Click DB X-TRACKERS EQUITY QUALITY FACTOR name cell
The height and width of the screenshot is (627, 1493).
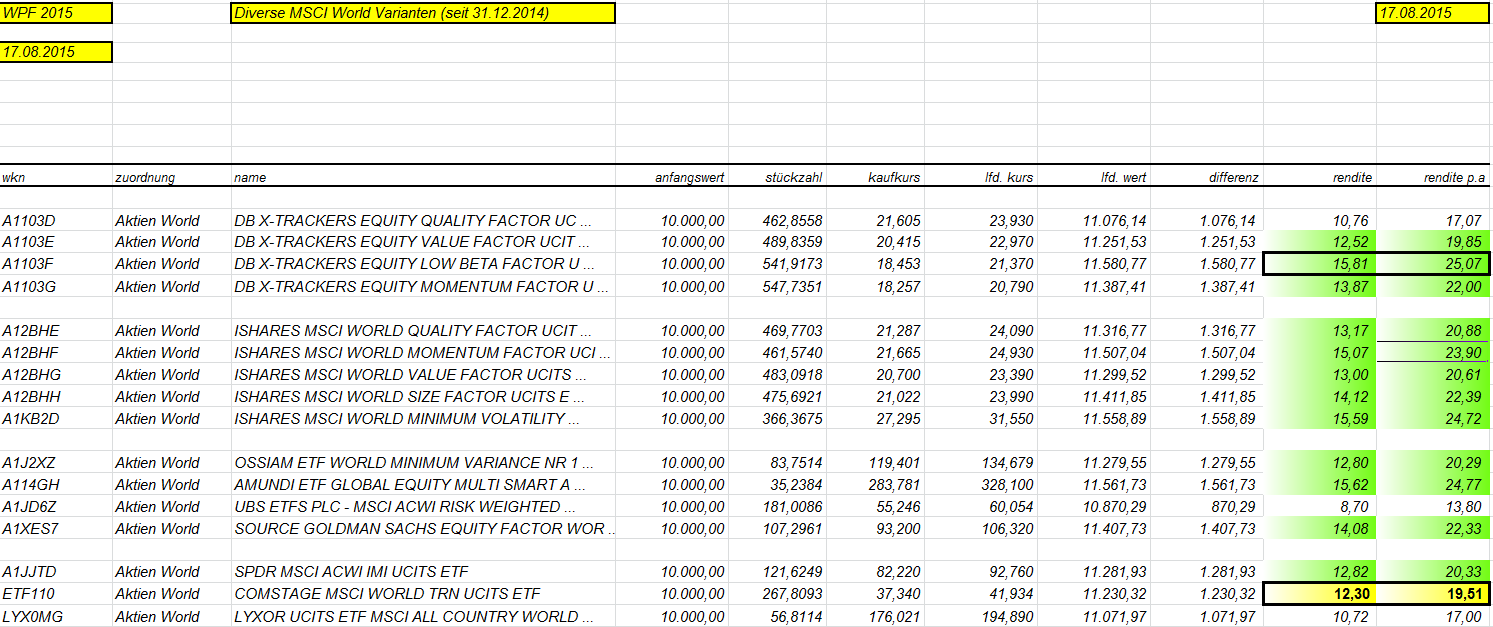422,220
